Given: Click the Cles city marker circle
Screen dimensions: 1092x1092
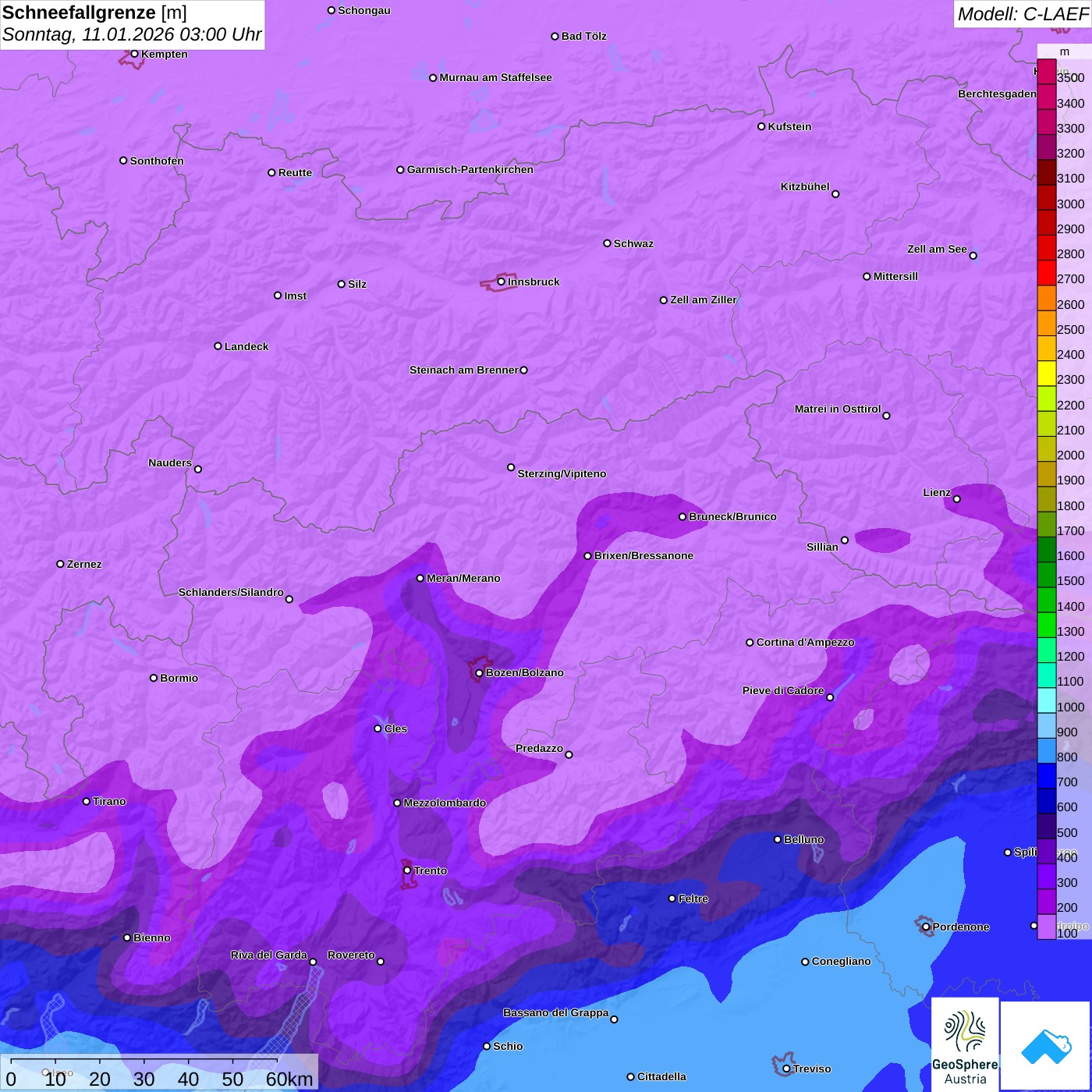Looking at the screenshot, I should [378, 729].
